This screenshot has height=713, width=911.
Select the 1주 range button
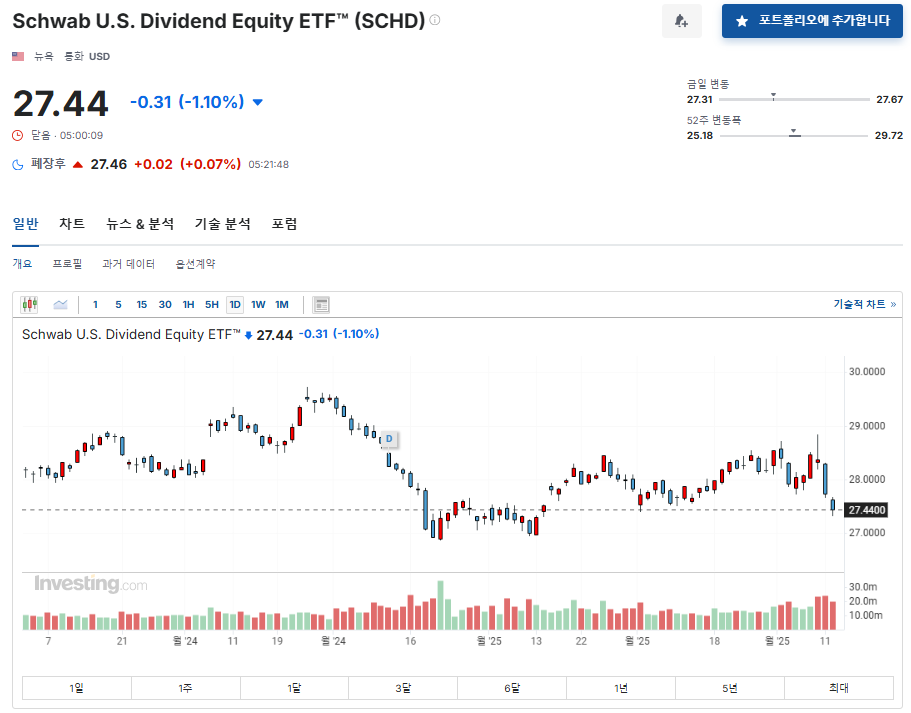click(185, 688)
